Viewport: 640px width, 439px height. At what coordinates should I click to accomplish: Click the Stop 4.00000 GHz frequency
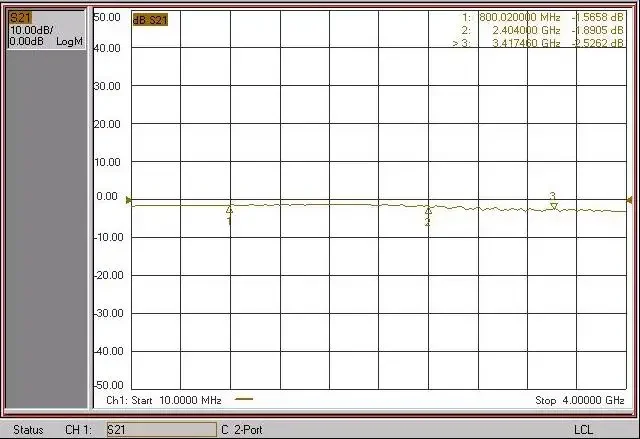click(x=579, y=400)
